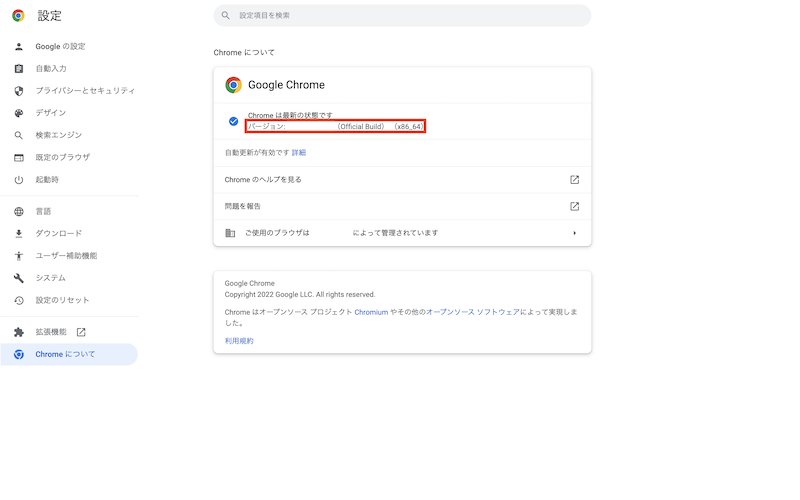Open Chrome のヘルプを見る row
The image size is (800, 500).
pos(402,180)
